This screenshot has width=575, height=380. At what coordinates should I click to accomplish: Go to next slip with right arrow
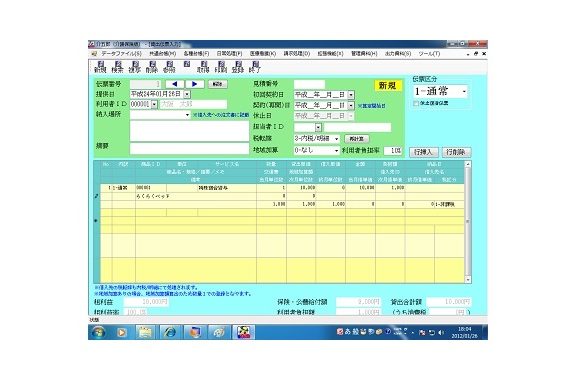195,84
